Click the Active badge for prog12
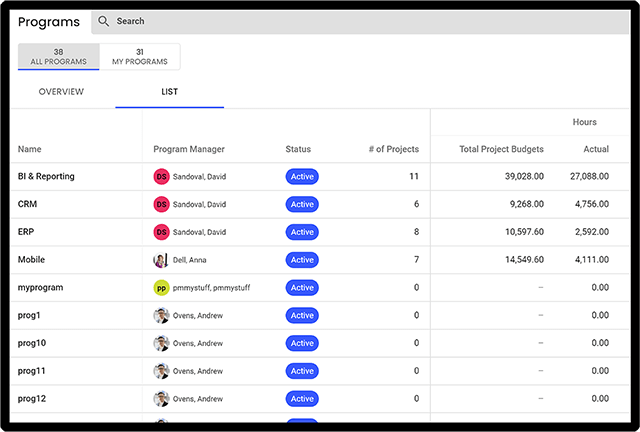Screen dimensions: 640x432 (x=302, y=399)
